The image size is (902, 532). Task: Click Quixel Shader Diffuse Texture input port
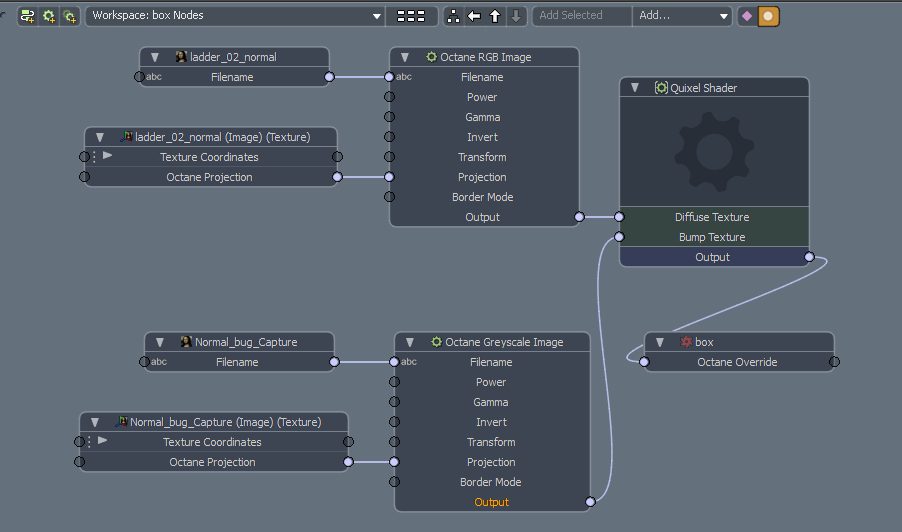point(619,217)
